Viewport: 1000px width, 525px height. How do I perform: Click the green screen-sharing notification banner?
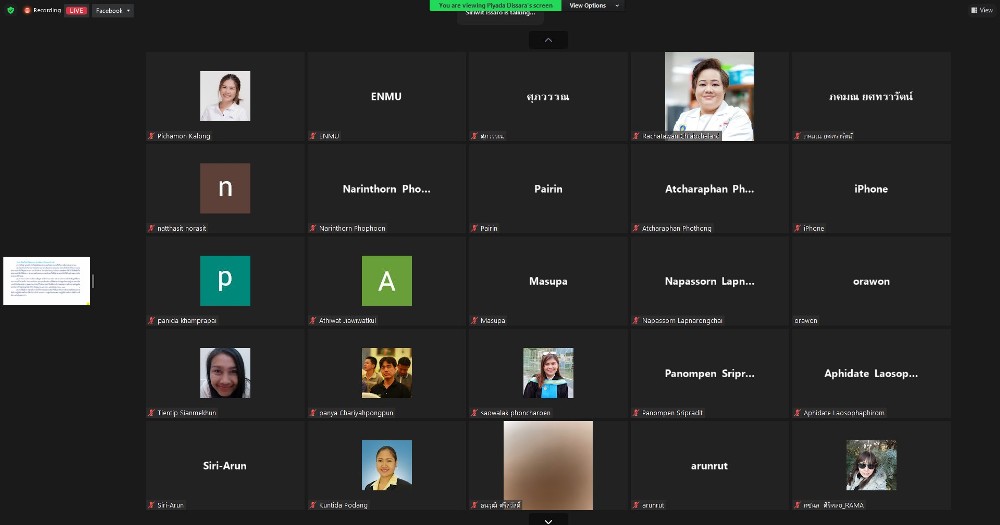click(x=495, y=6)
